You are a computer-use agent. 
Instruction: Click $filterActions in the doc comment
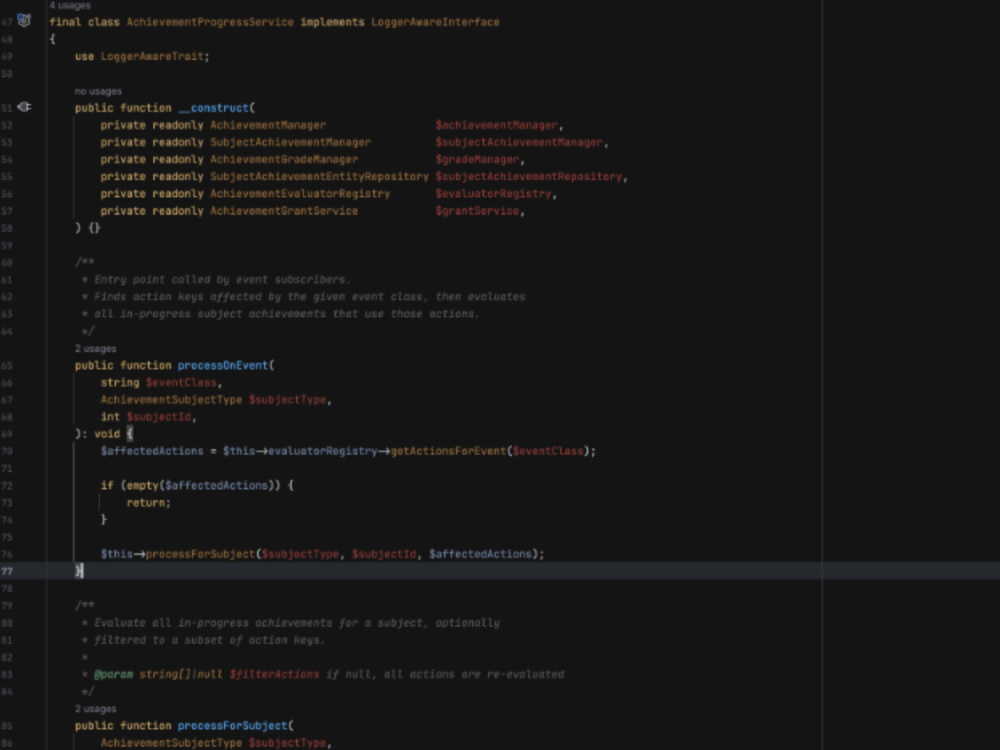[274, 675]
